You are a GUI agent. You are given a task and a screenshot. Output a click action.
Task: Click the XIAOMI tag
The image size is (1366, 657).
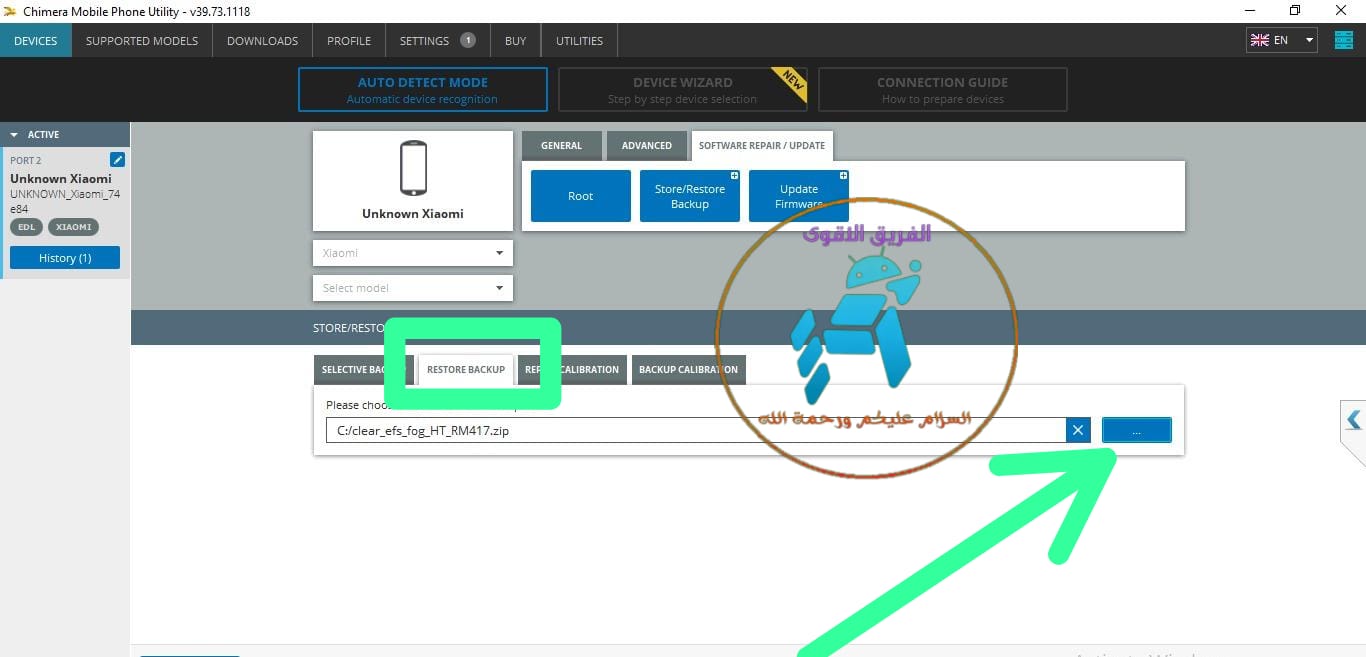point(73,227)
